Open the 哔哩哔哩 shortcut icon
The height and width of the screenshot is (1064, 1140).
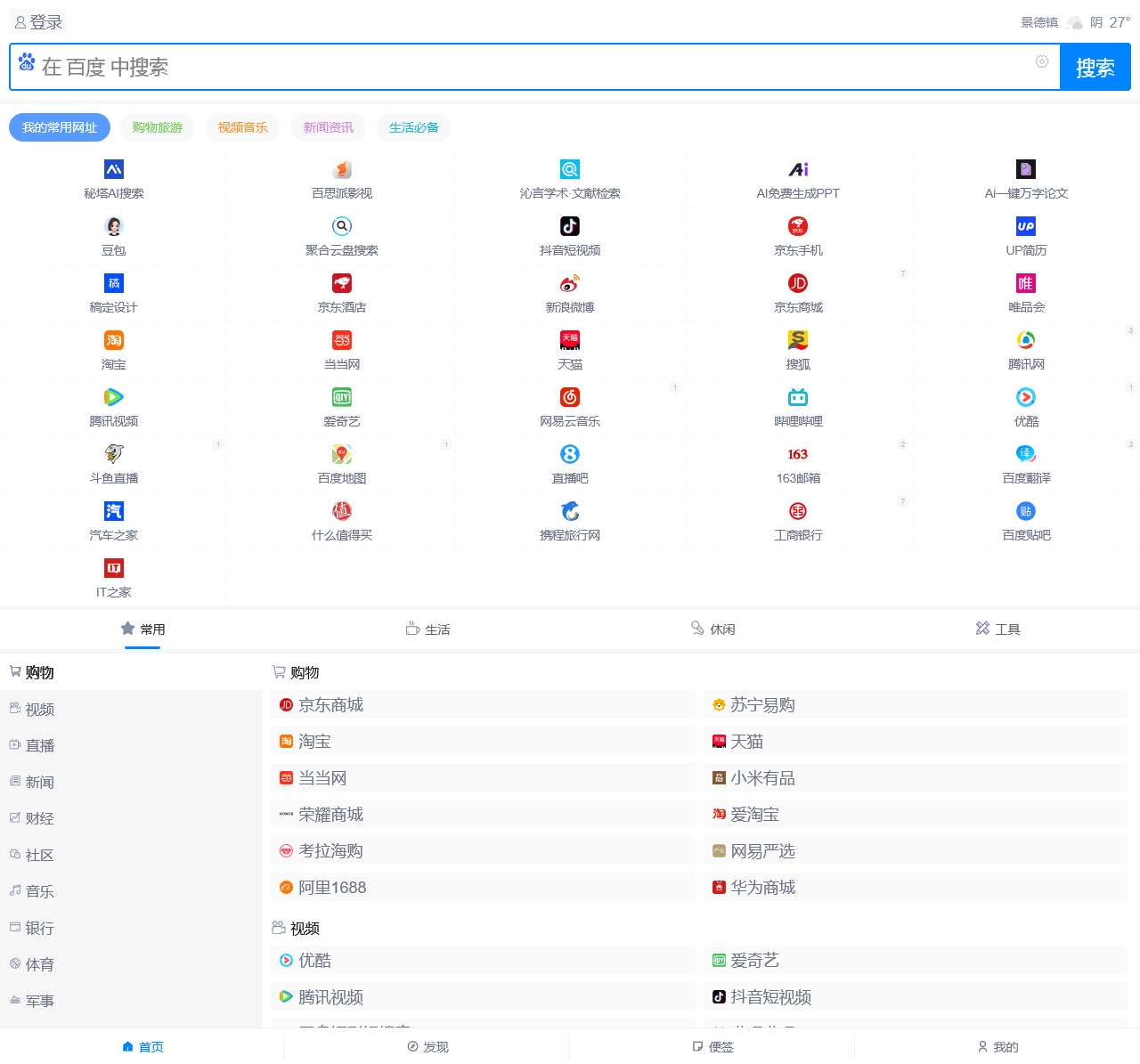point(798,397)
